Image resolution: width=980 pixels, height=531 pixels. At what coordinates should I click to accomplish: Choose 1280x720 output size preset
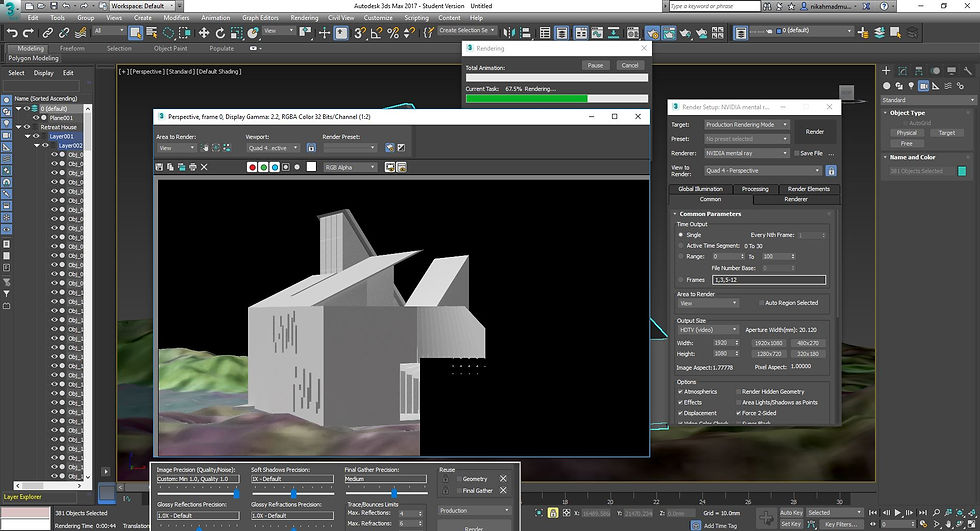pyautogui.click(x=769, y=354)
